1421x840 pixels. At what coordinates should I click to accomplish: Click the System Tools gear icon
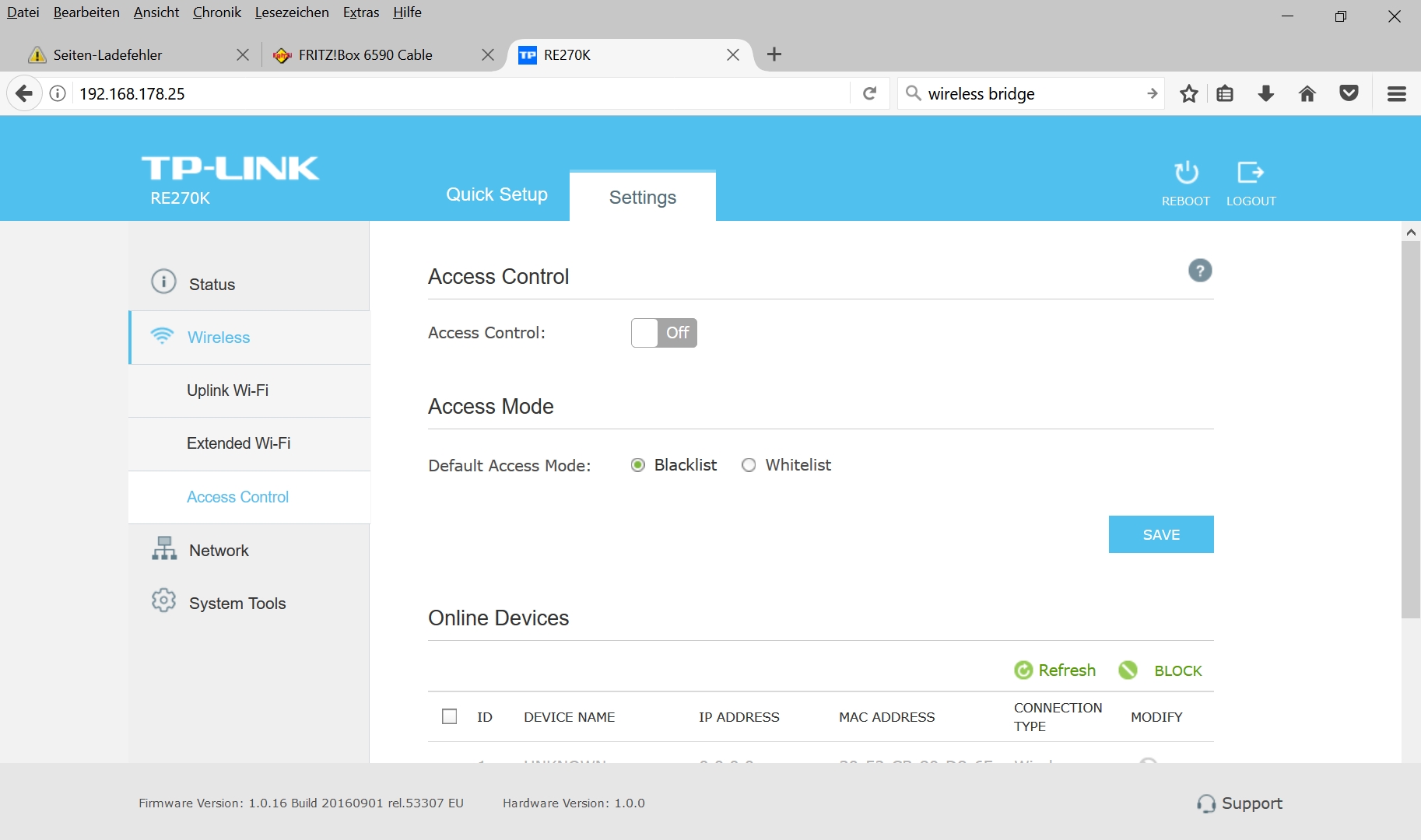pyautogui.click(x=163, y=600)
